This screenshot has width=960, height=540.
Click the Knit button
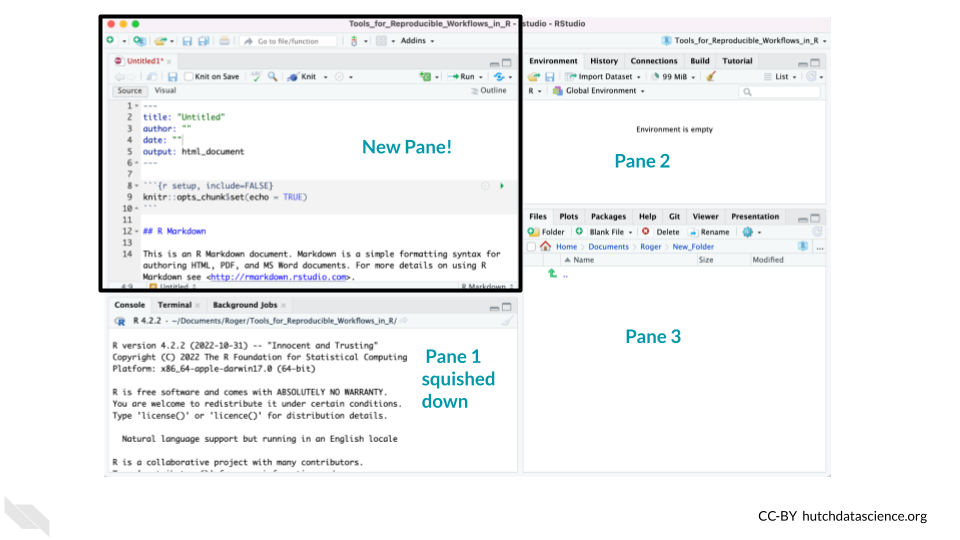coord(302,77)
